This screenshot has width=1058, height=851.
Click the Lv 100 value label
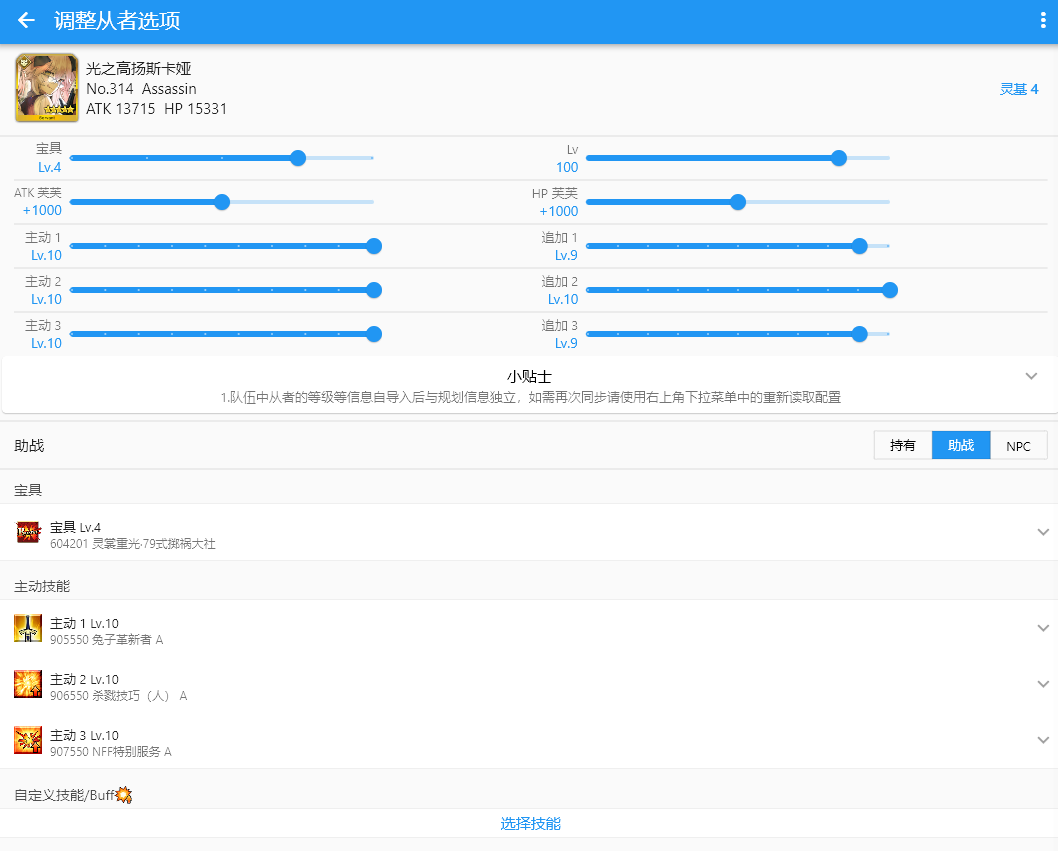[x=567, y=167]
